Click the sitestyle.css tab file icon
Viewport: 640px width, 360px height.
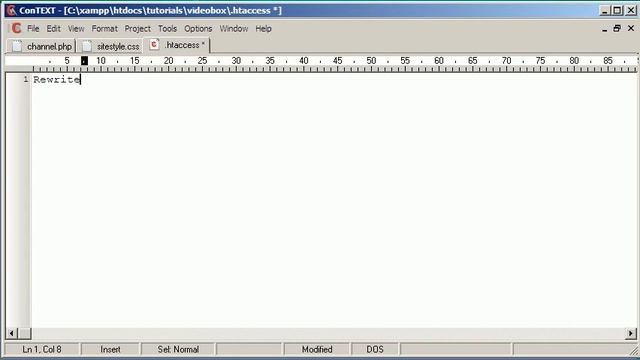pos(87,47)
